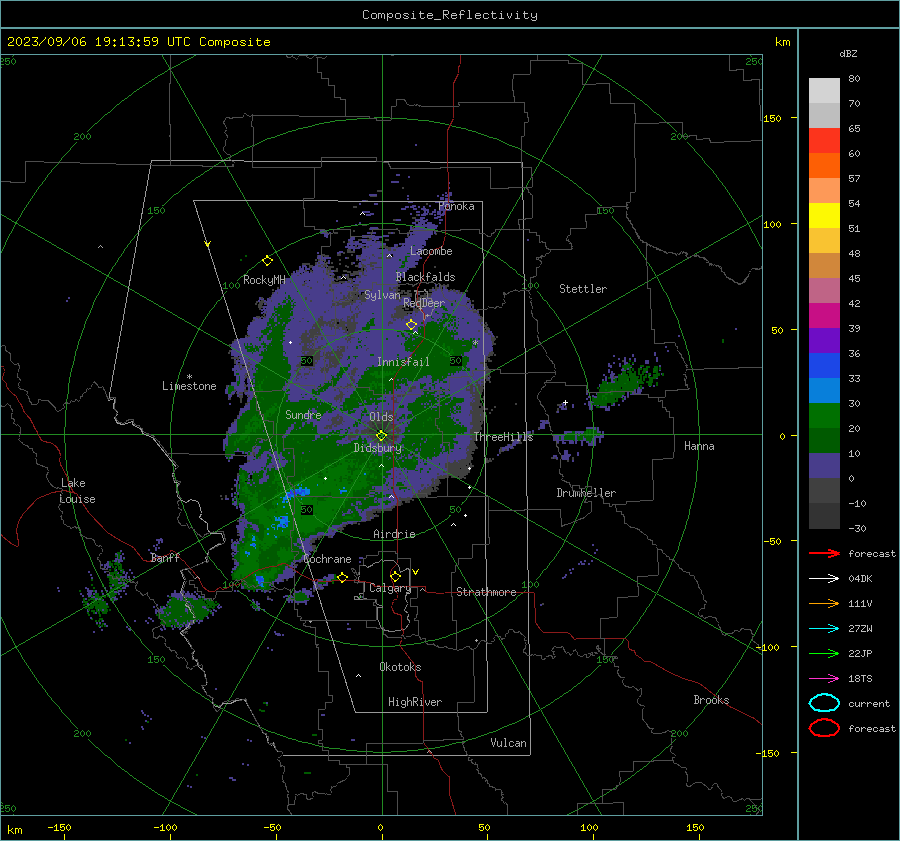The image size is (900, 841).
Task: Click the green 22JP arrow icon
Action: (x=824, y=653)
